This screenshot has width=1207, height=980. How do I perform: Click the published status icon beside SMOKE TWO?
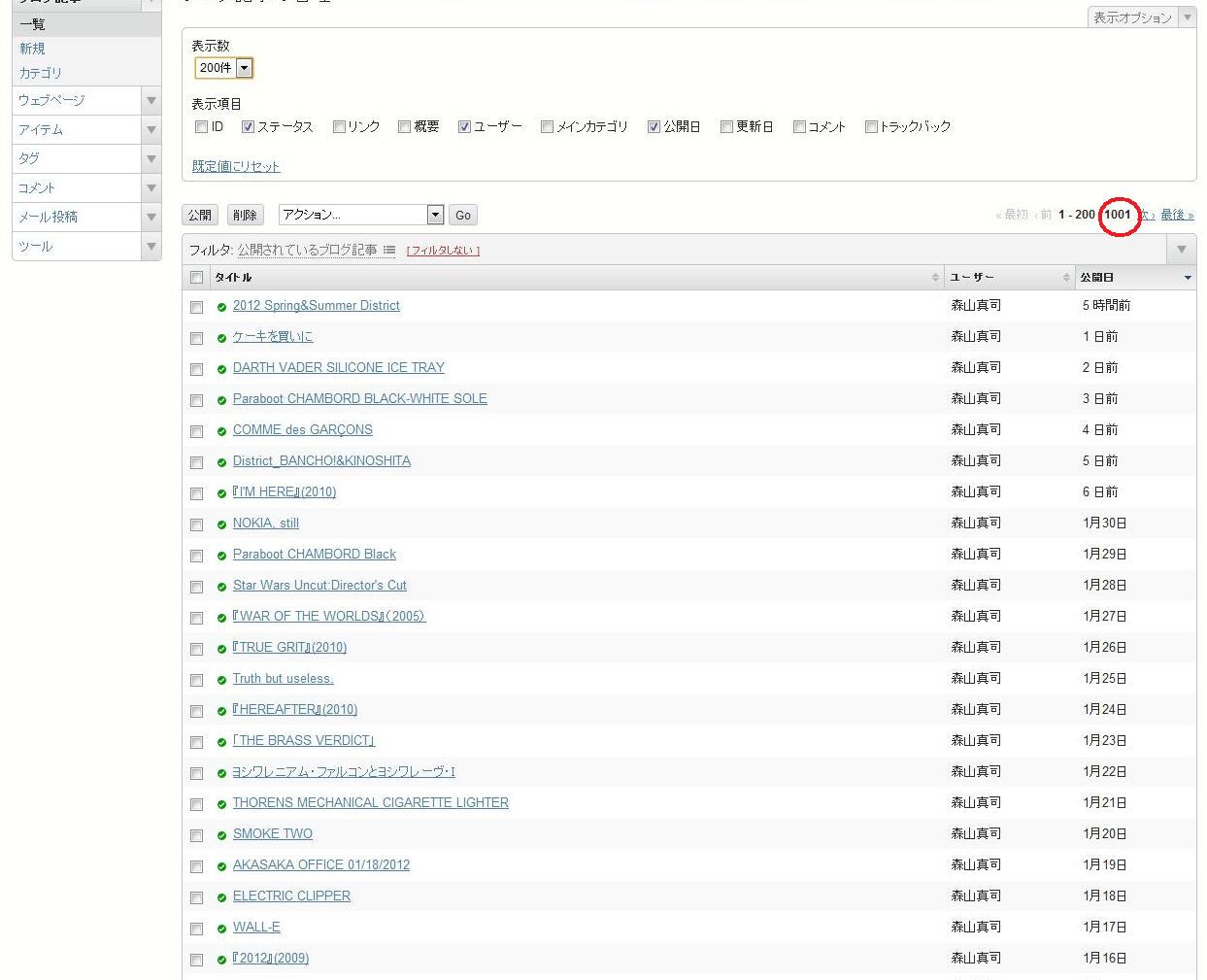tap(221, 835)
